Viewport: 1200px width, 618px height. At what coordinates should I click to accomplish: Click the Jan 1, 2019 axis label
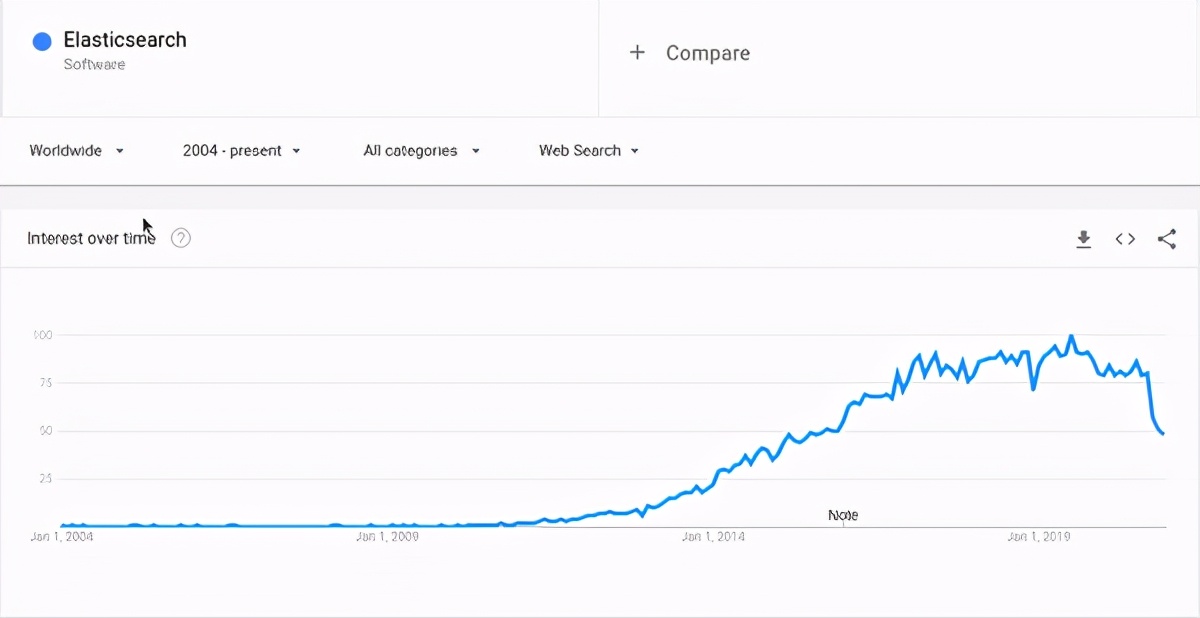pos(1039,537)
